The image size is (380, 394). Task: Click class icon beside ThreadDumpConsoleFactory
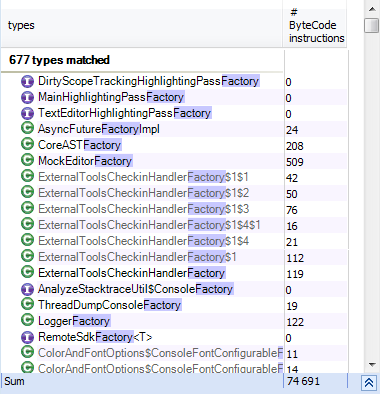(27, 304)
